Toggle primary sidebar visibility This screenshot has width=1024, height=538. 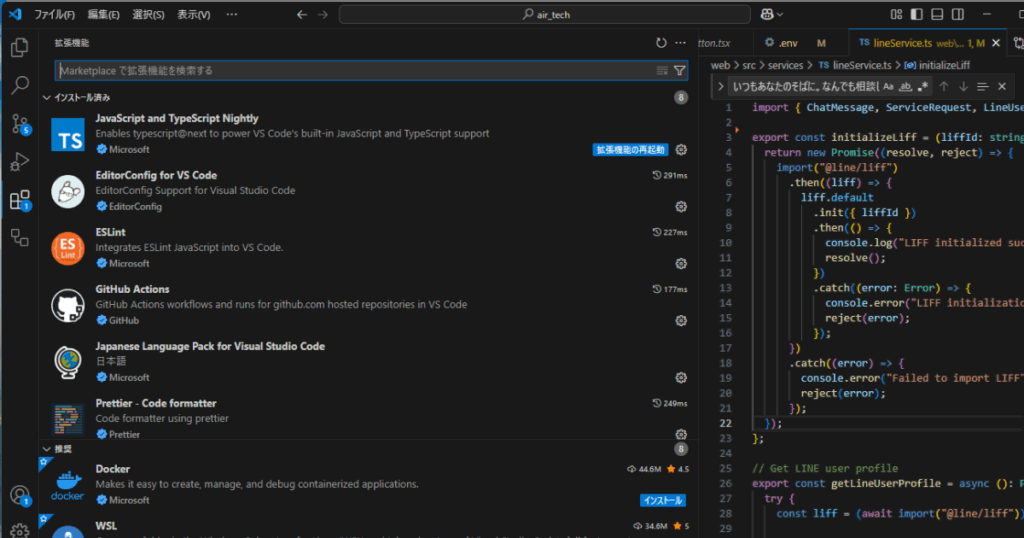click(917, 14)
